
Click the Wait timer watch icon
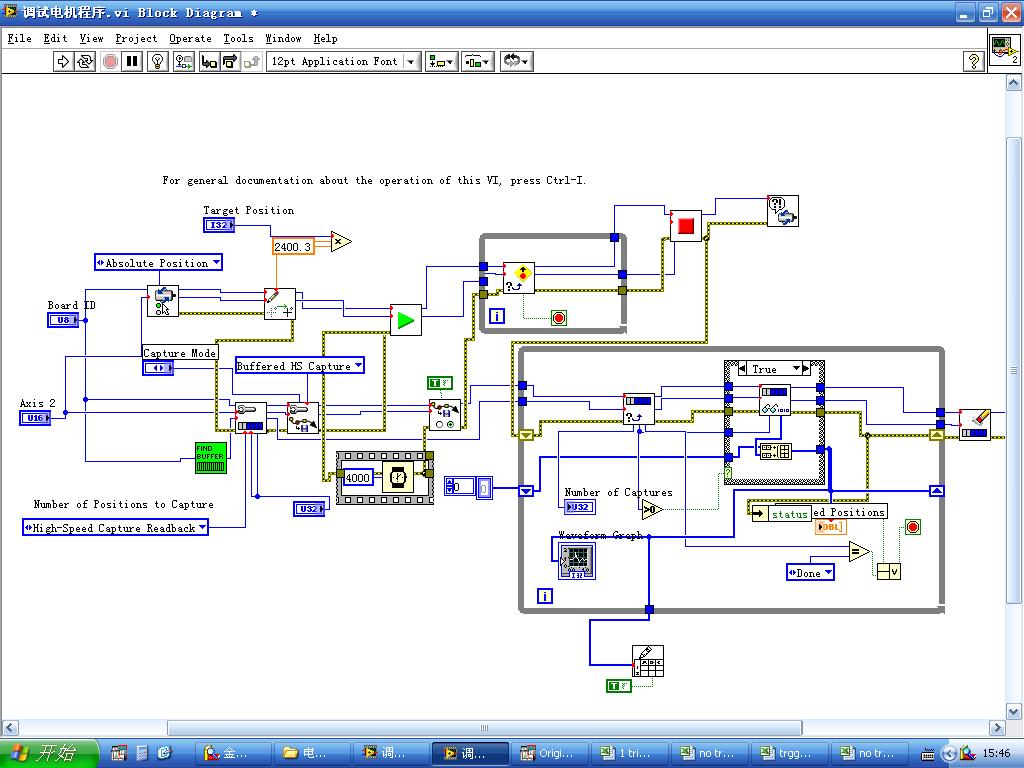click(399, 478)
